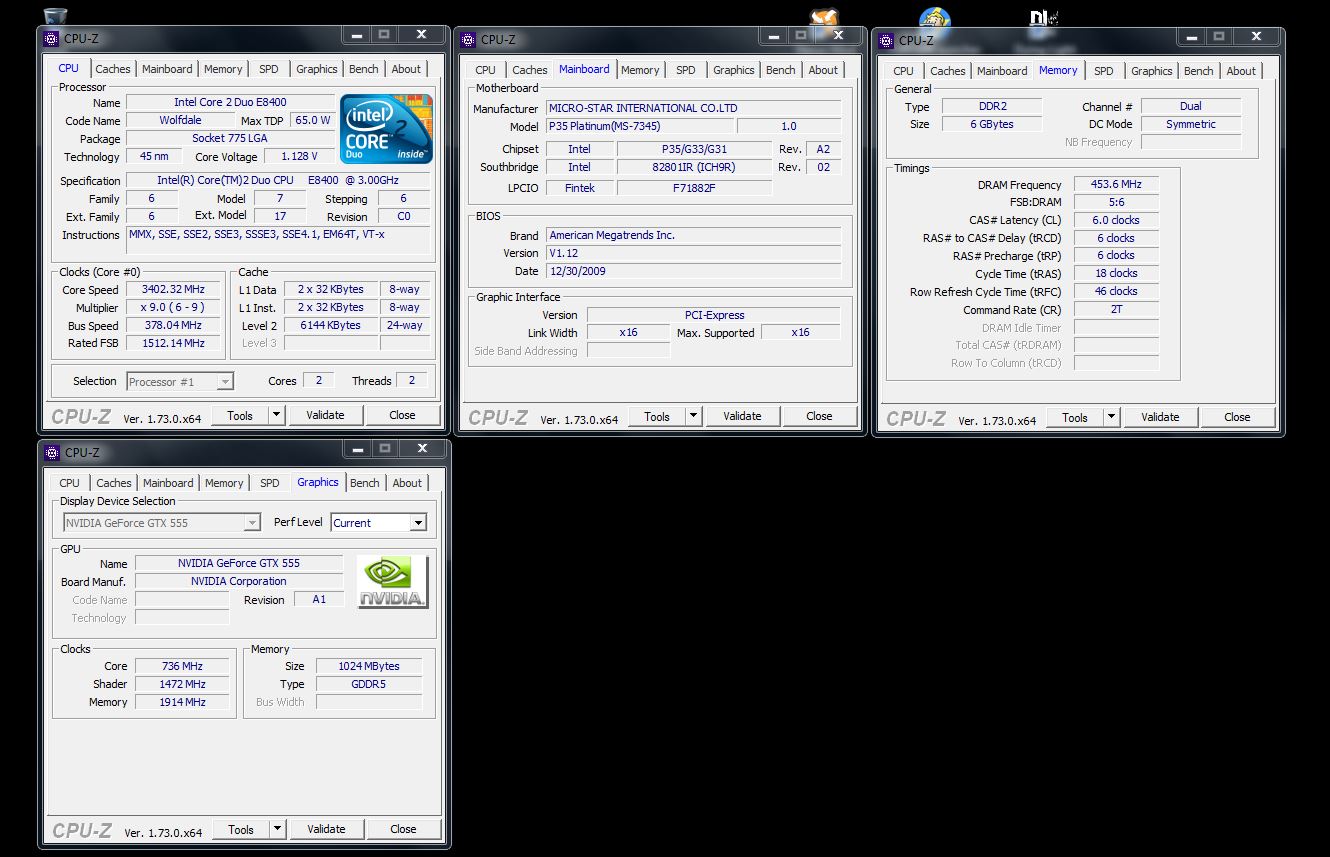This screenshot has width=1330, height=857.
Task: Expand the Tools dropdown arrow in the Mainboard window
Action: (693, 416)
